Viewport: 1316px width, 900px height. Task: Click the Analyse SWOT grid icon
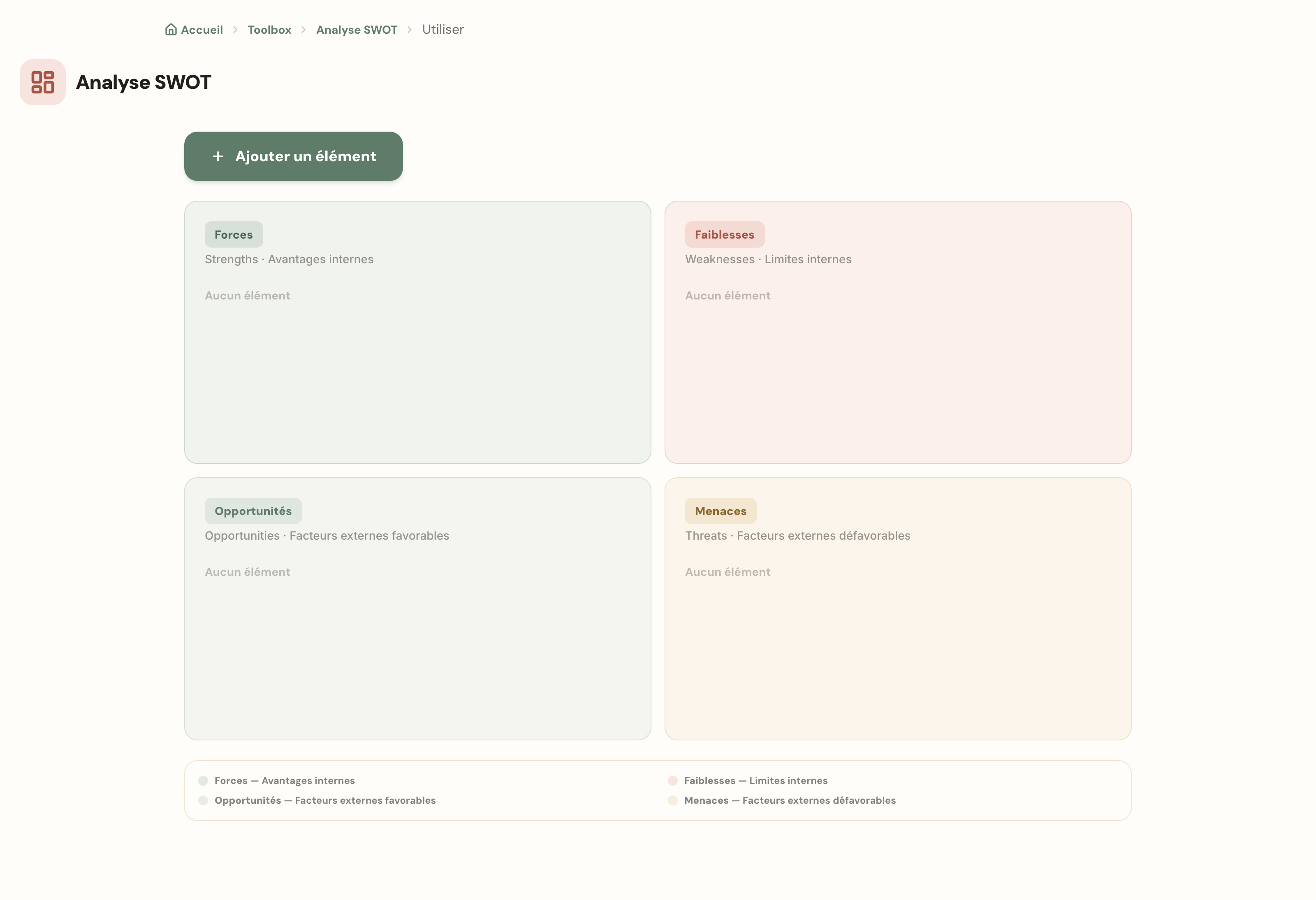coord(42,82)
